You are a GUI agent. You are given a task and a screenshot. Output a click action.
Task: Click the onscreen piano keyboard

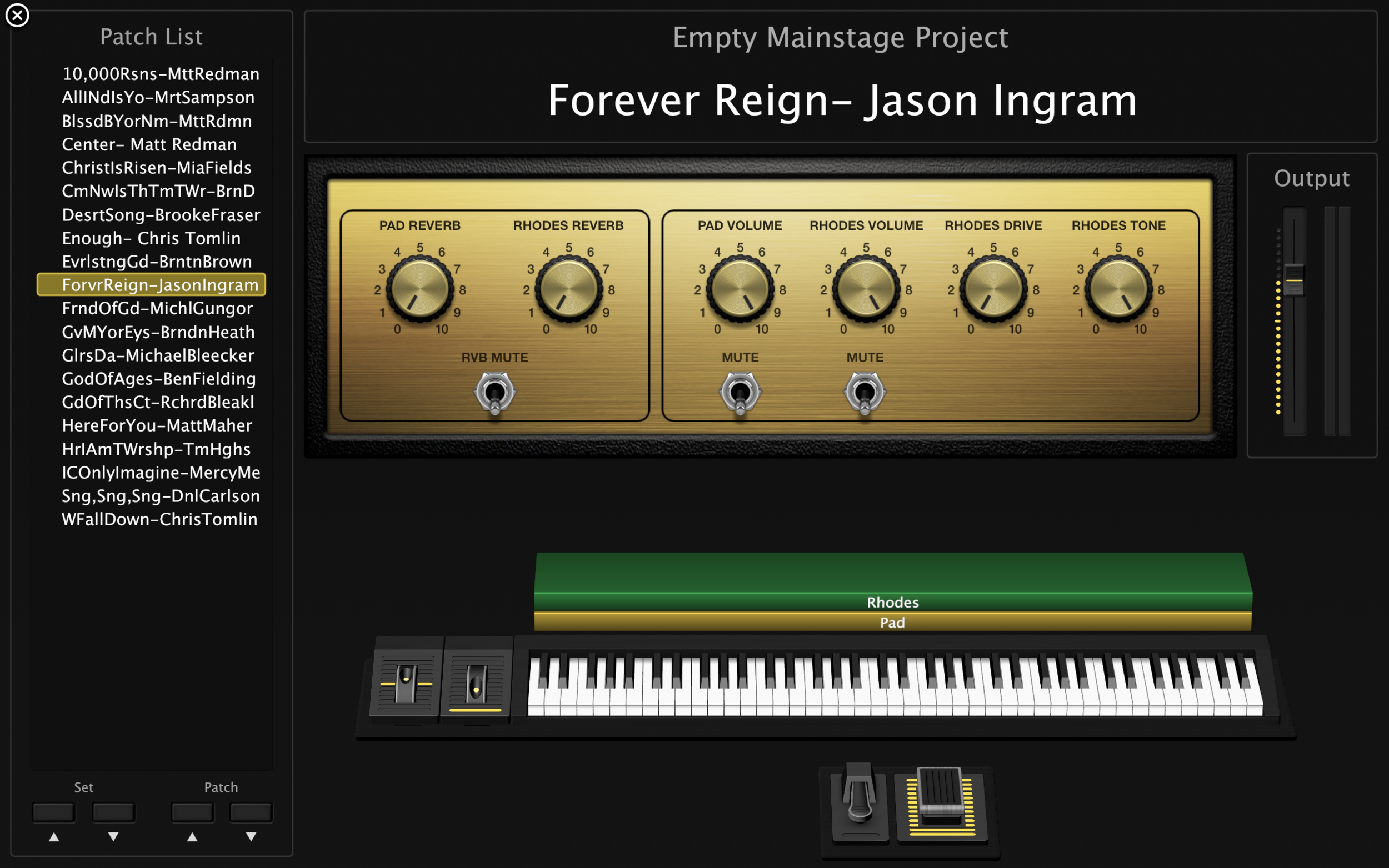pyautogui.click(x=895, y=686)
